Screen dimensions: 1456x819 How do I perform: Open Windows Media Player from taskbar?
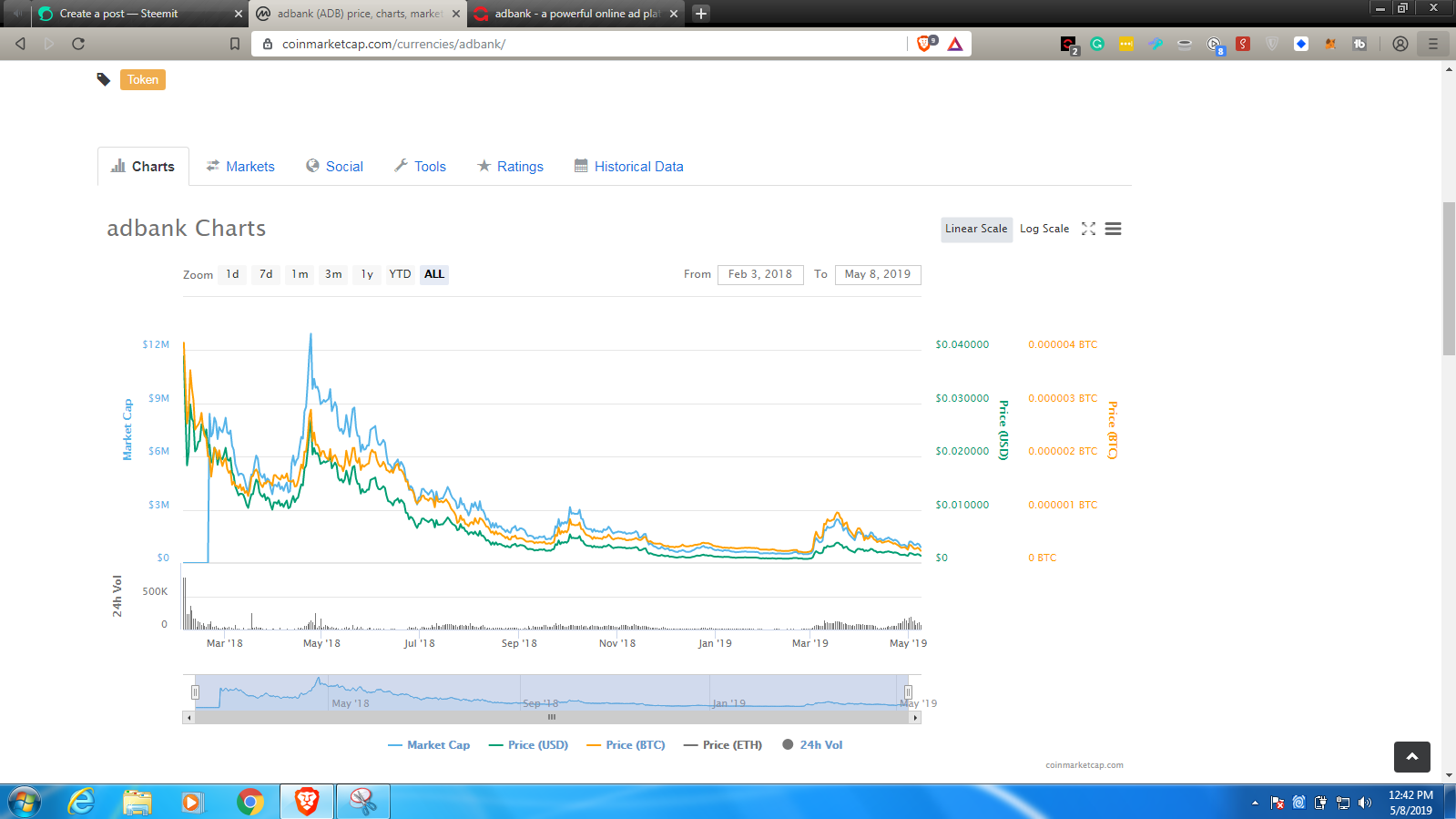pyautogui.click(x=192, y=802)
